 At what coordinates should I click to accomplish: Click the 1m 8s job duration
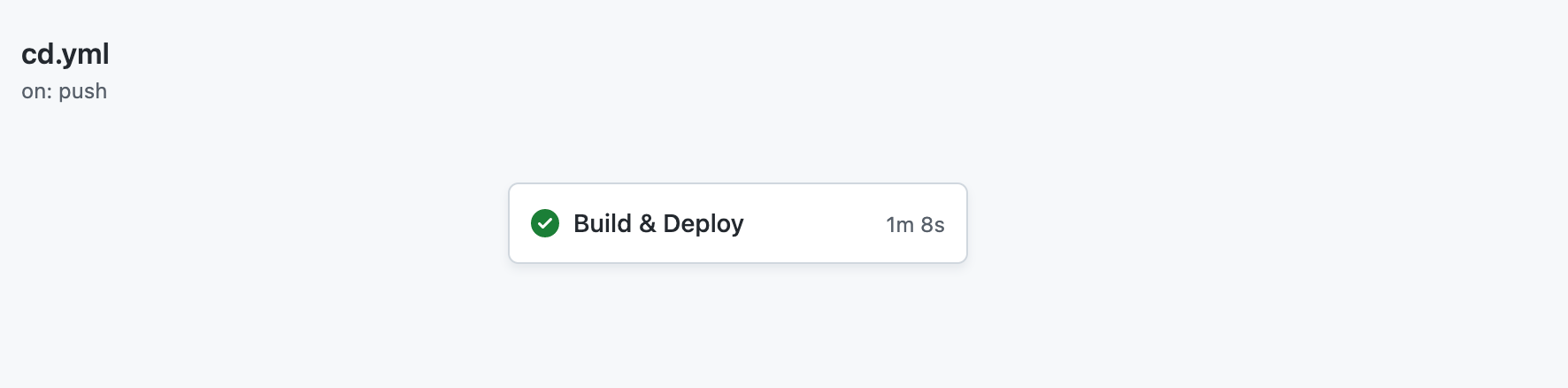tap(915, 224)
